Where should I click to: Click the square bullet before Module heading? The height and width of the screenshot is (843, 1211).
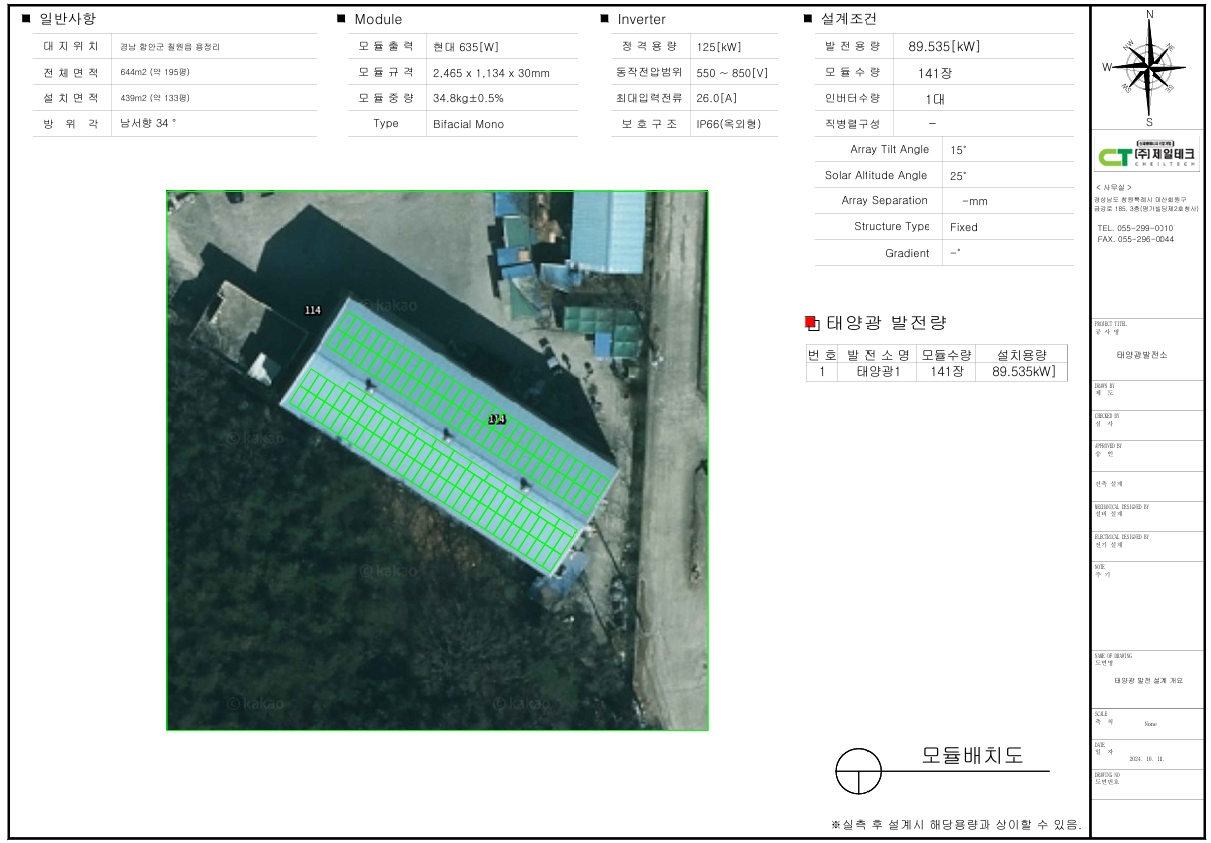pyautogui.click(x=341, y=19)
